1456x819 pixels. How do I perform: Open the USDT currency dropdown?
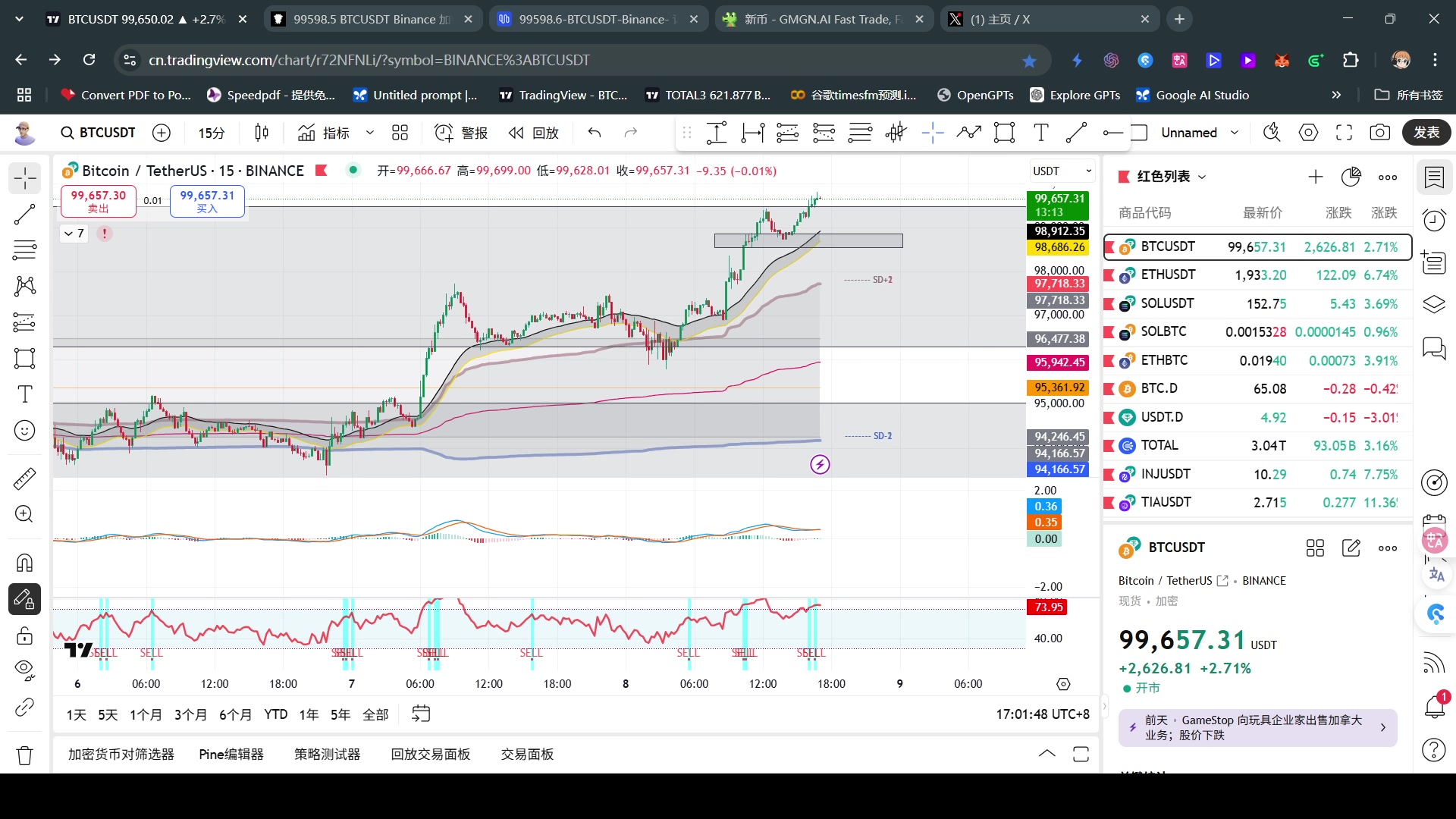pyautogui.click(x=1062, y=171)
